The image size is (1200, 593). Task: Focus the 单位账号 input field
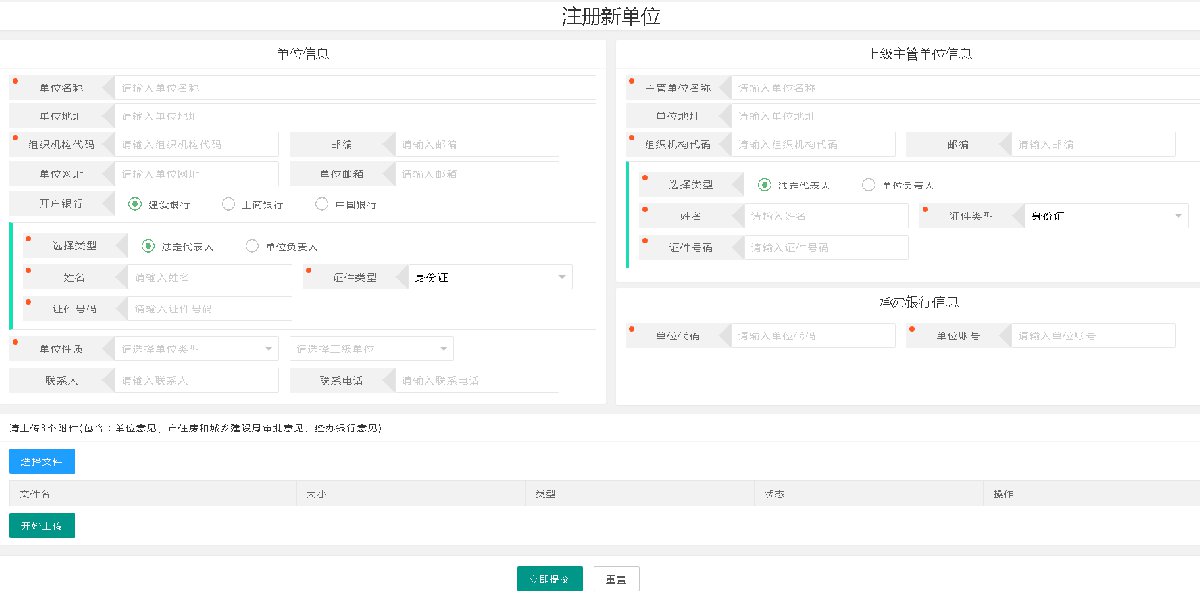point(1093,336)
